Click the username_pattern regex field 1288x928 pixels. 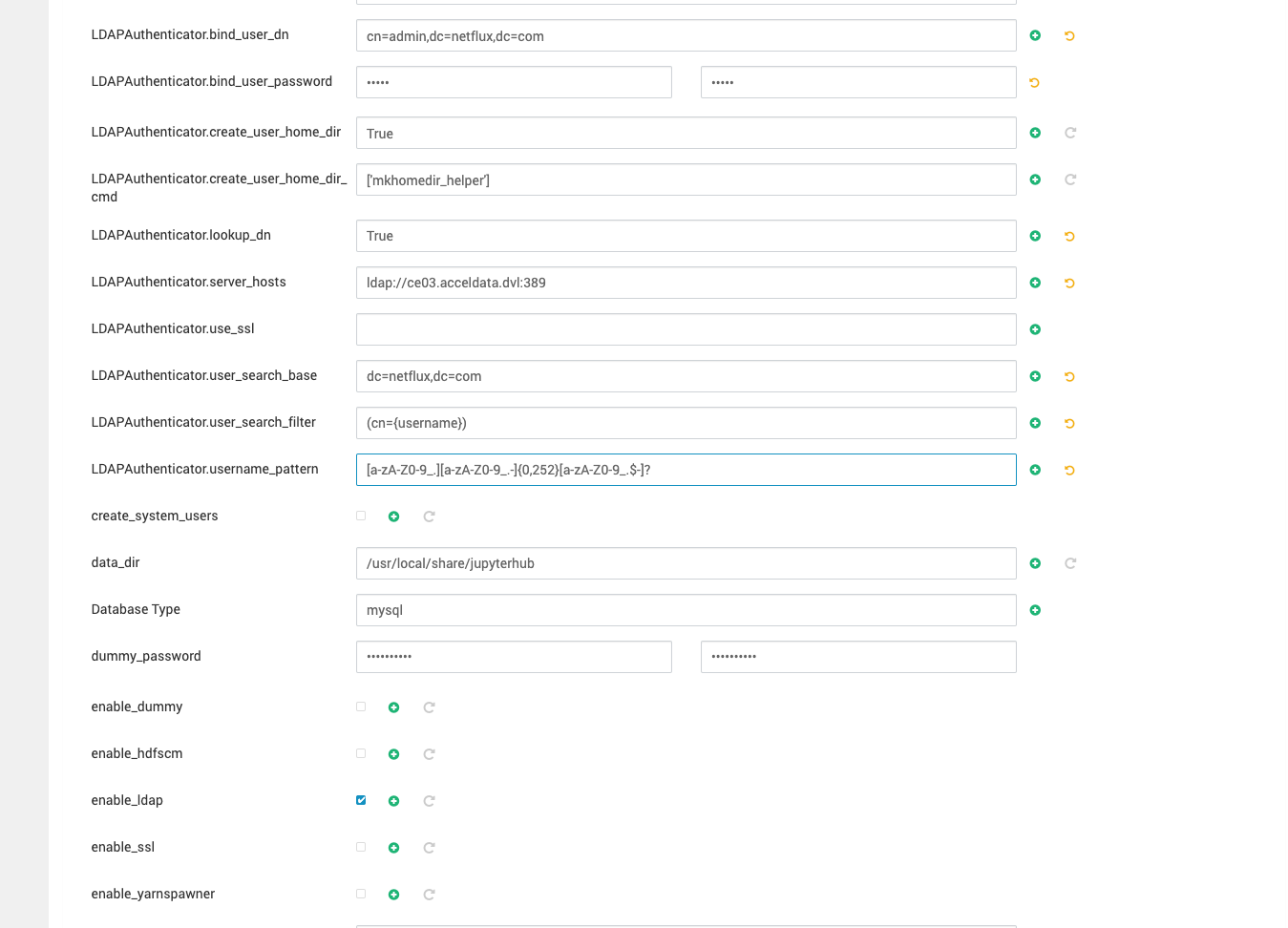tap(686, 470)
